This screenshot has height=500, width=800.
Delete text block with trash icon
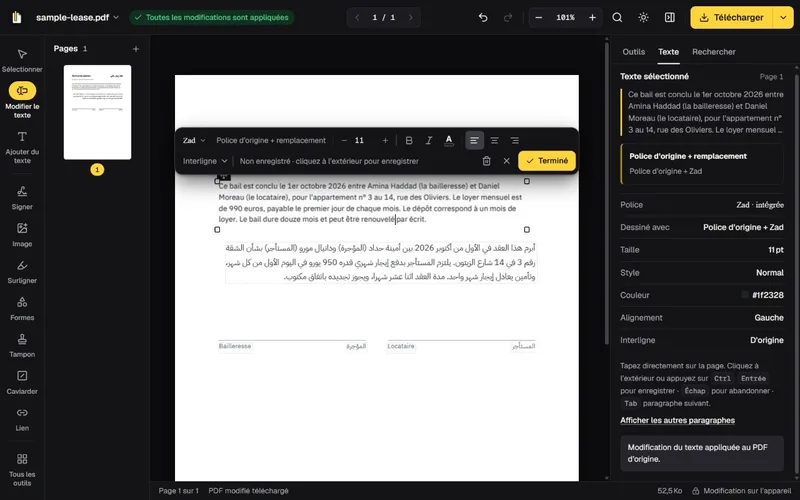pyautogui.click(x=486, y=161)
